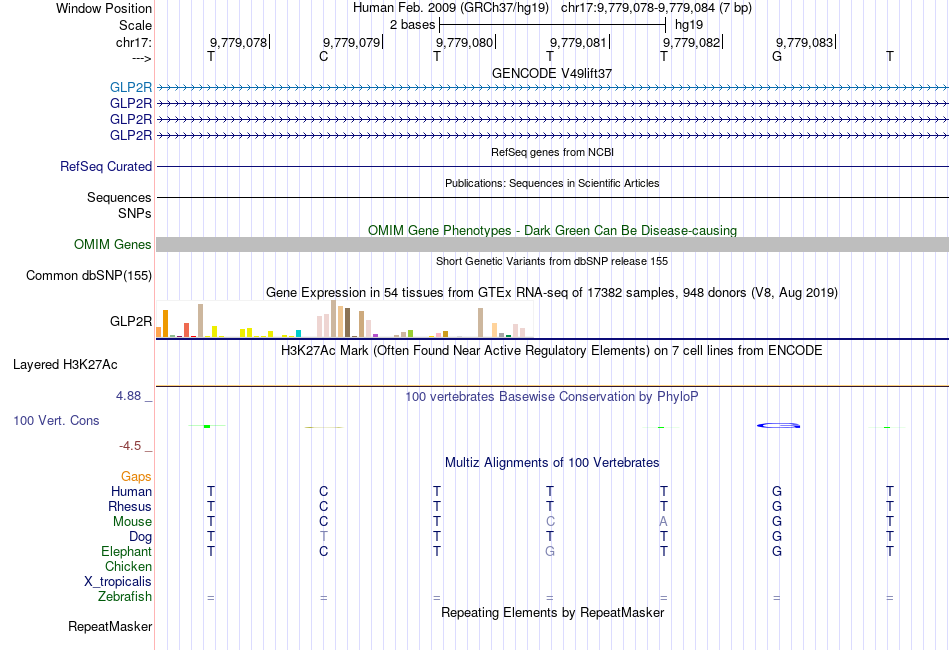Click the greyed T base in the Dog row
The width and height of the screenshot is (950, 650).
click(324, 537)
